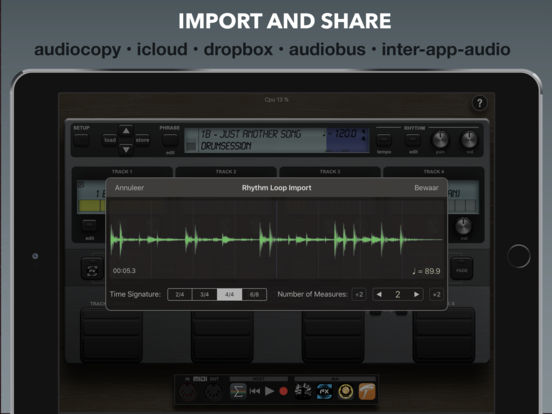Start playback with the play triangle
The image size is (552, 414).
pos(269,391)
